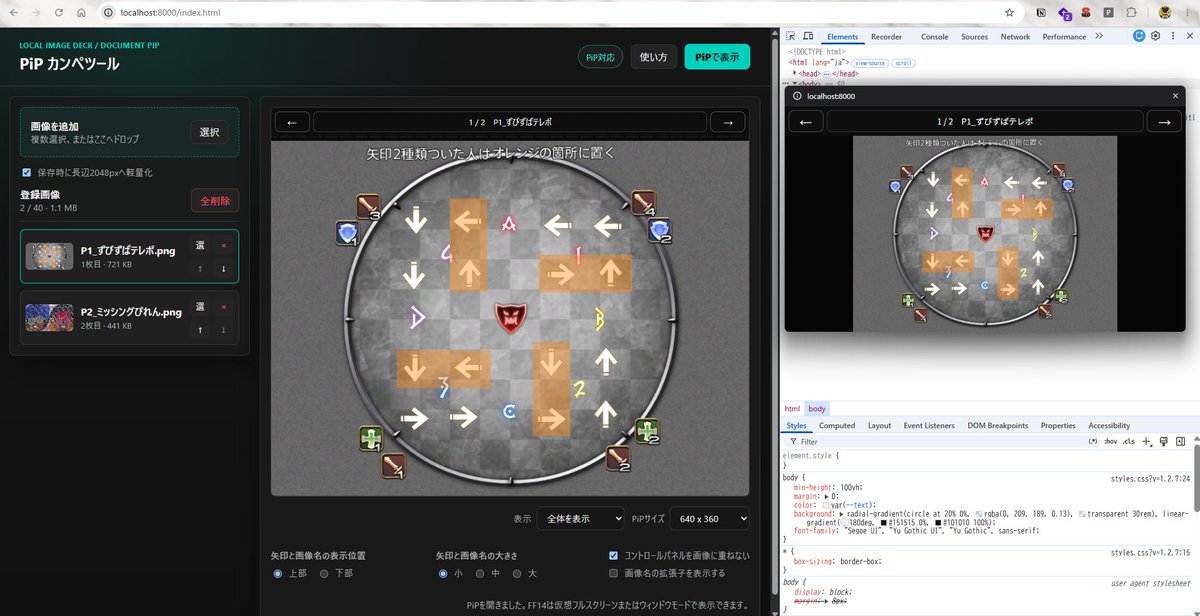Expand the margin property triangle in body

click(x=826, y=495)
